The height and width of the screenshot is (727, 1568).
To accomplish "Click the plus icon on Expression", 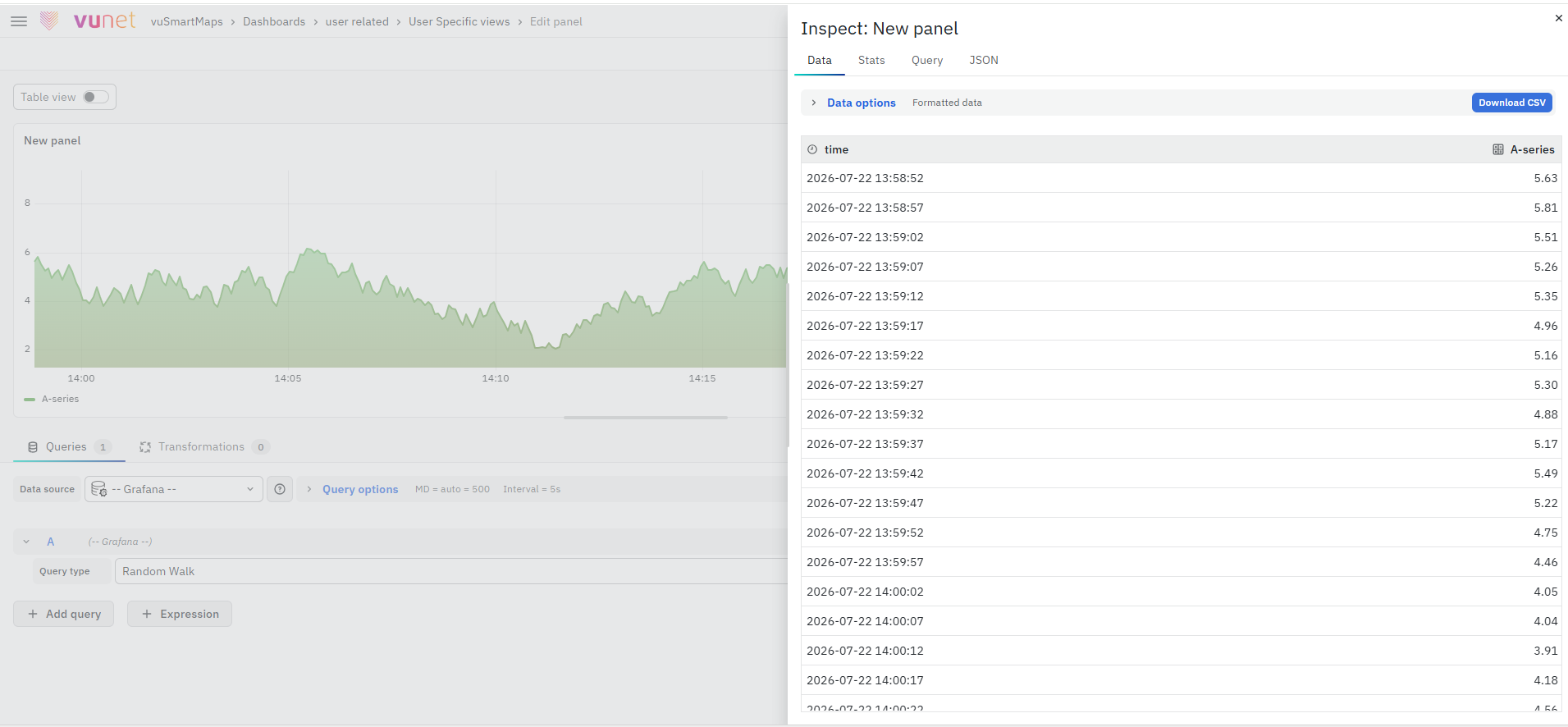I will [x=147, y=614].
